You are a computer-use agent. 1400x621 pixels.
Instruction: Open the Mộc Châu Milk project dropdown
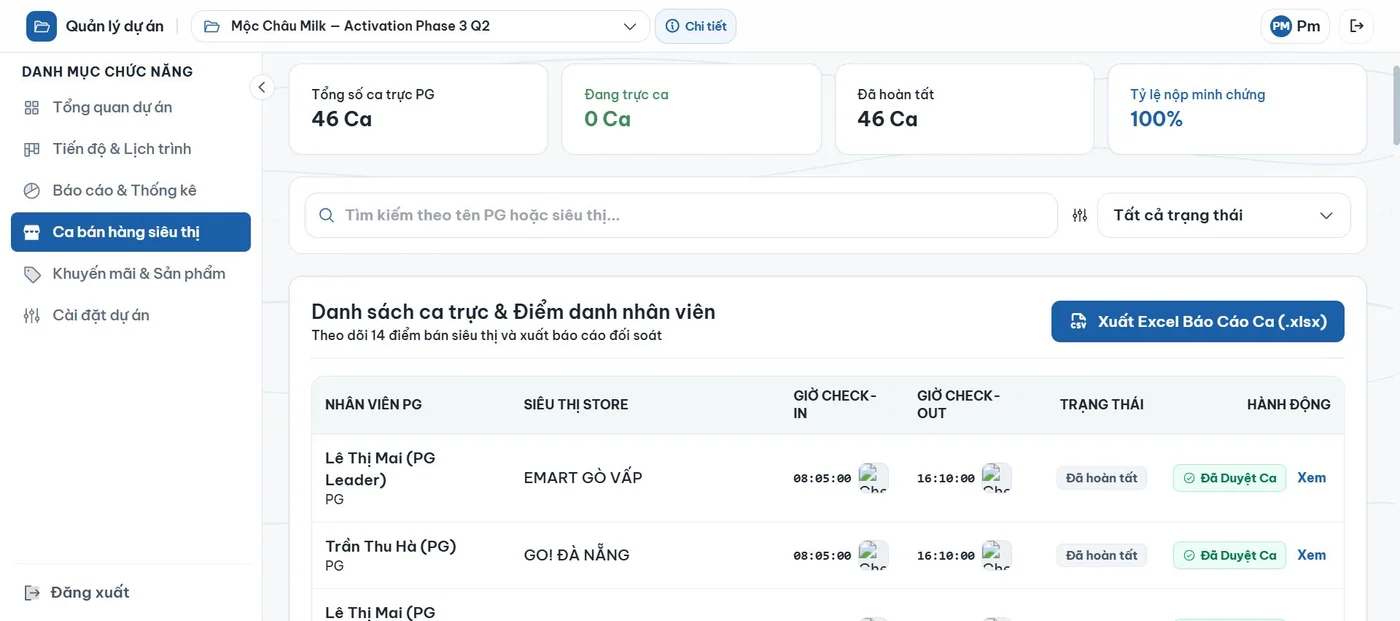(420, 26)
